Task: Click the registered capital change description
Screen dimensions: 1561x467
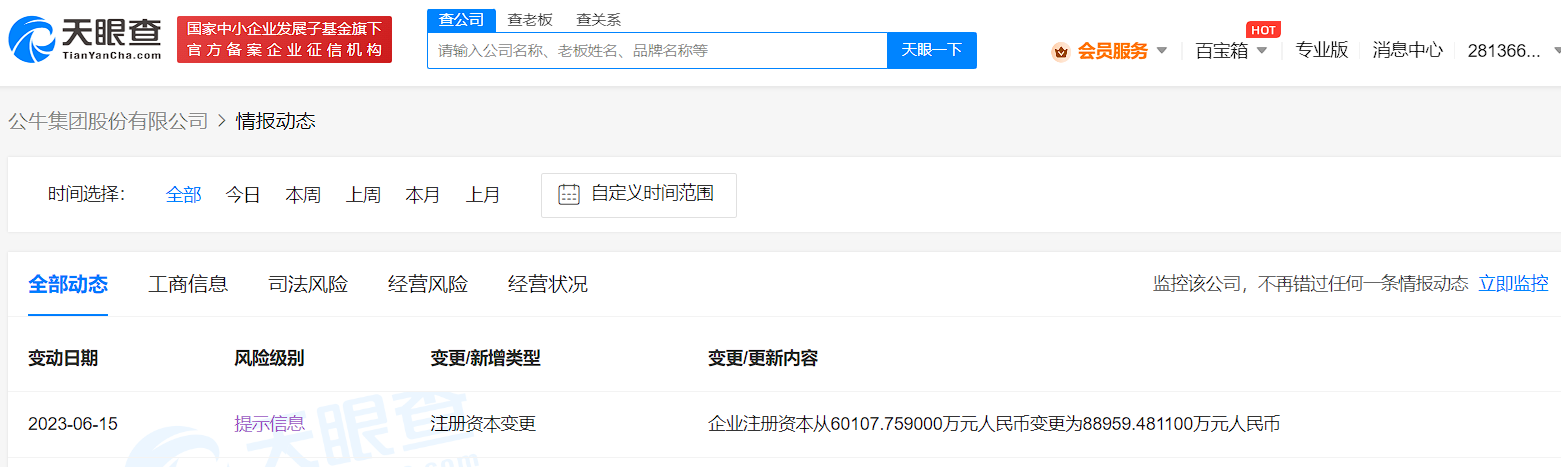Action: (994, 424)
